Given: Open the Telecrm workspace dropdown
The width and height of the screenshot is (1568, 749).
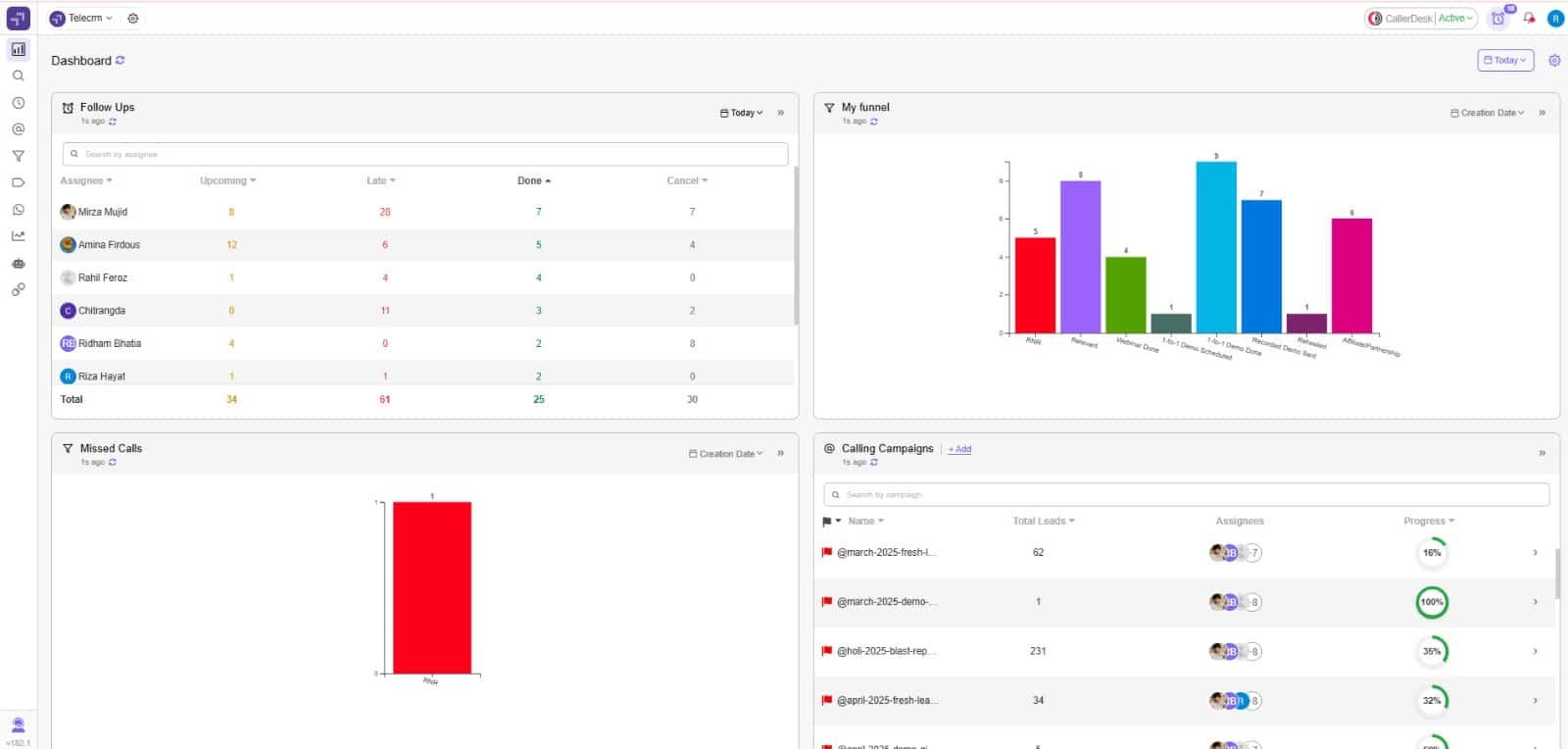Looking at the screenshot, I should (x=83, y=18).
